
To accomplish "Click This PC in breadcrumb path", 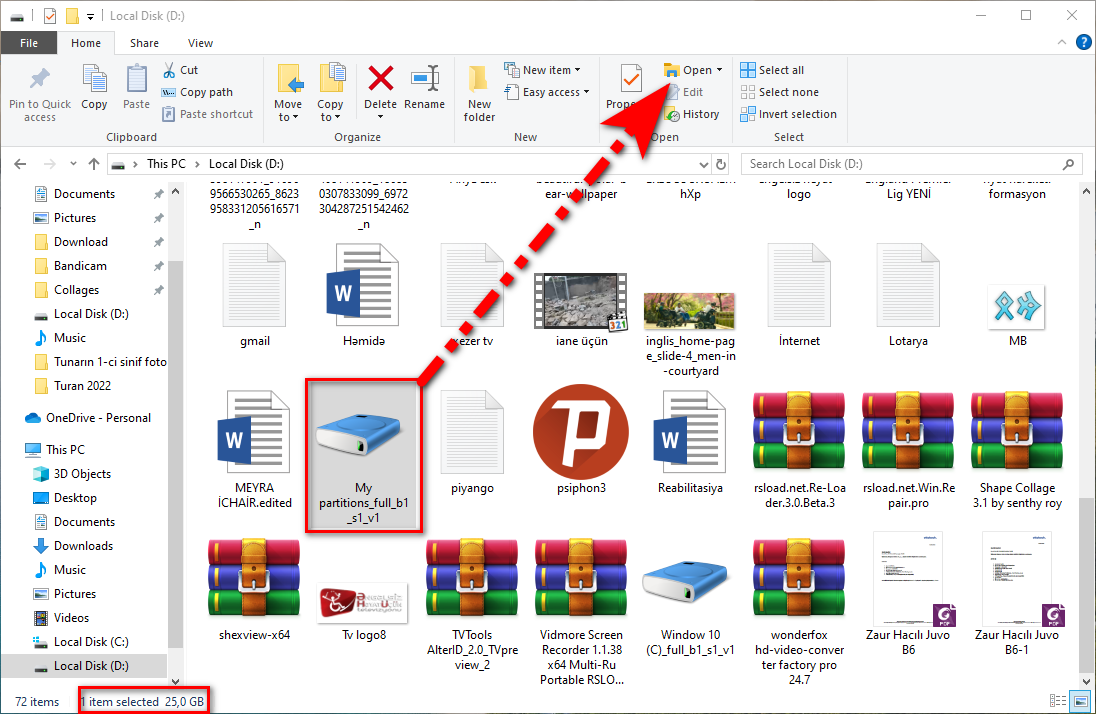I will pos(166,164).
